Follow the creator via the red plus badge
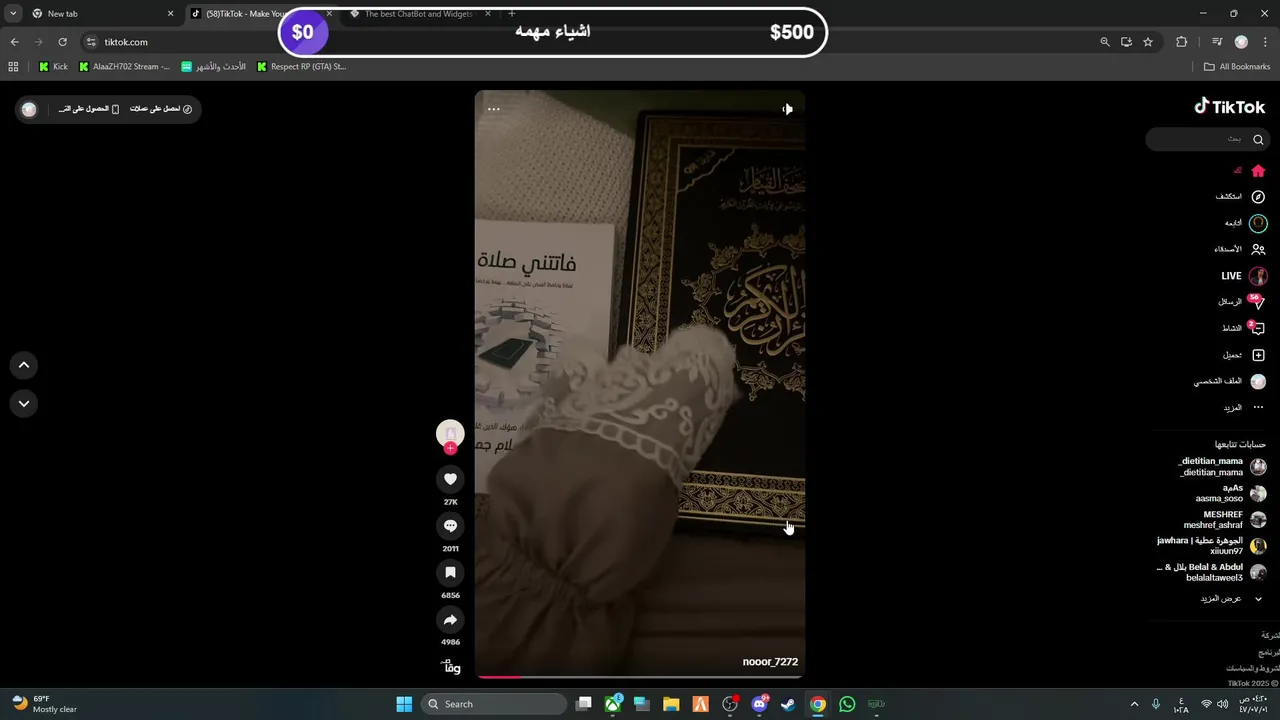Screen dimensions: 1280x720 450,448
